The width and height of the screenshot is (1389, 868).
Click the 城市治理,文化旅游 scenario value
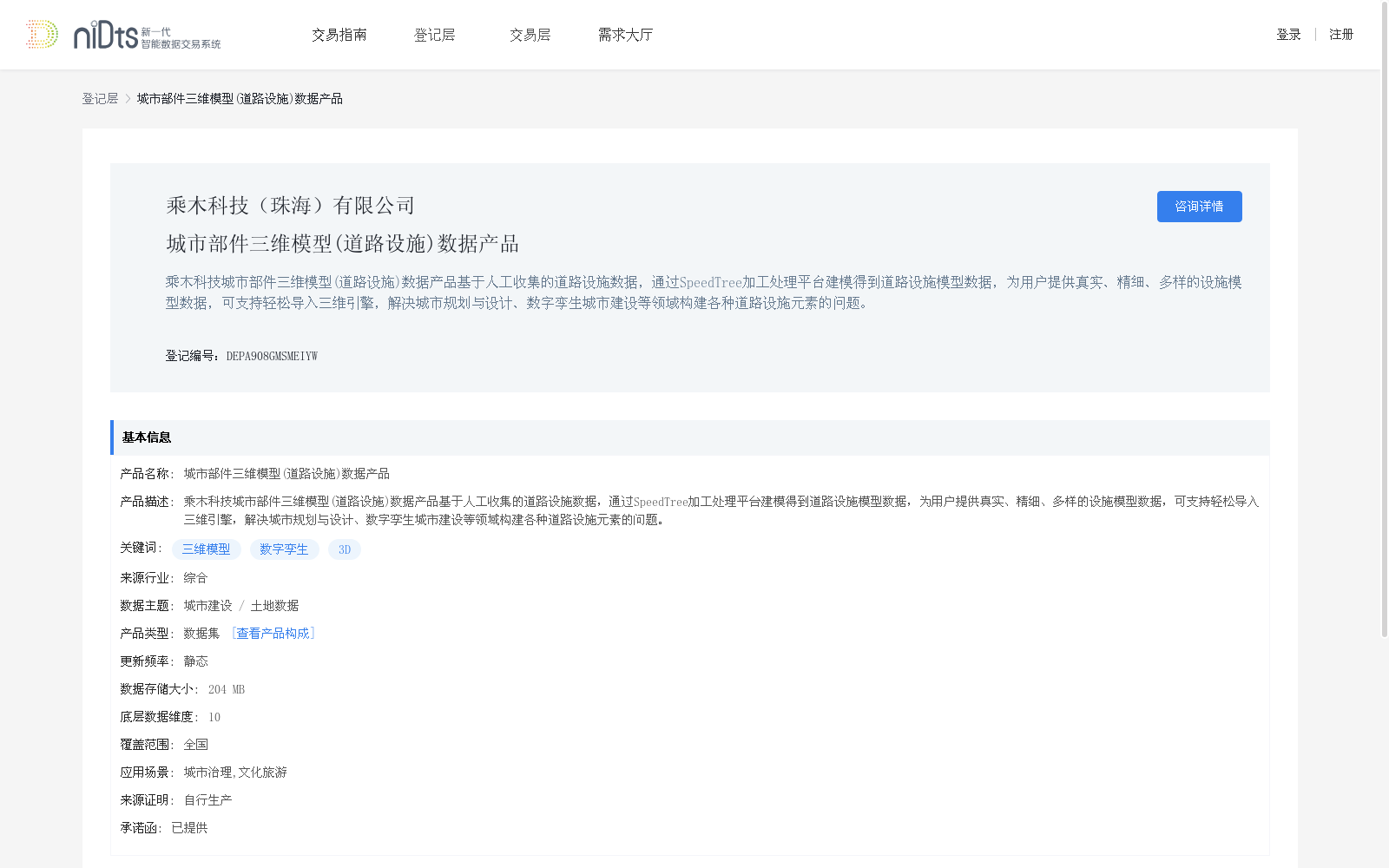(x=235, y=773)
